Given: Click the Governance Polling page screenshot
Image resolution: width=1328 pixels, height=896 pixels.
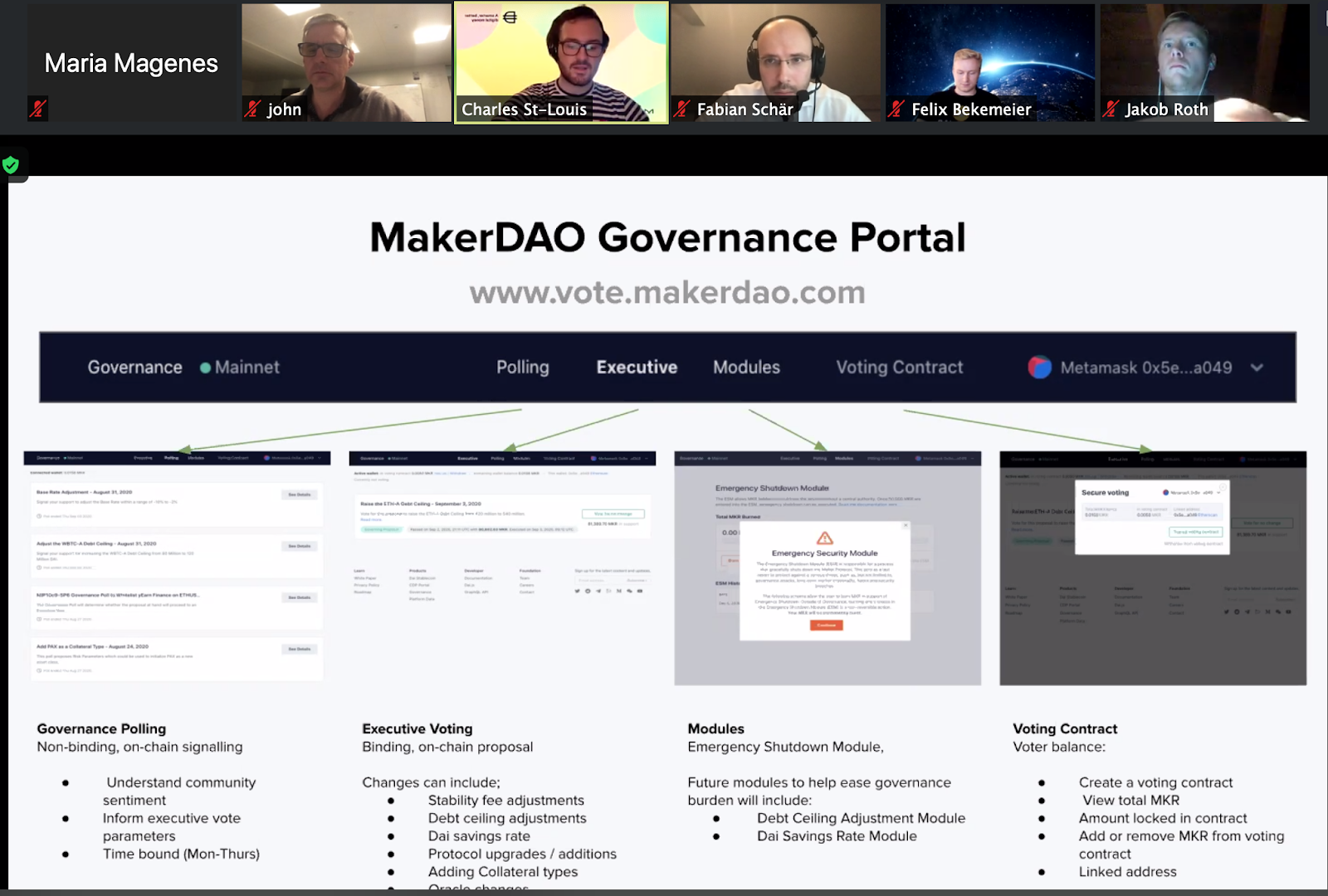Looking at the screenshot, I should (177, 568).
